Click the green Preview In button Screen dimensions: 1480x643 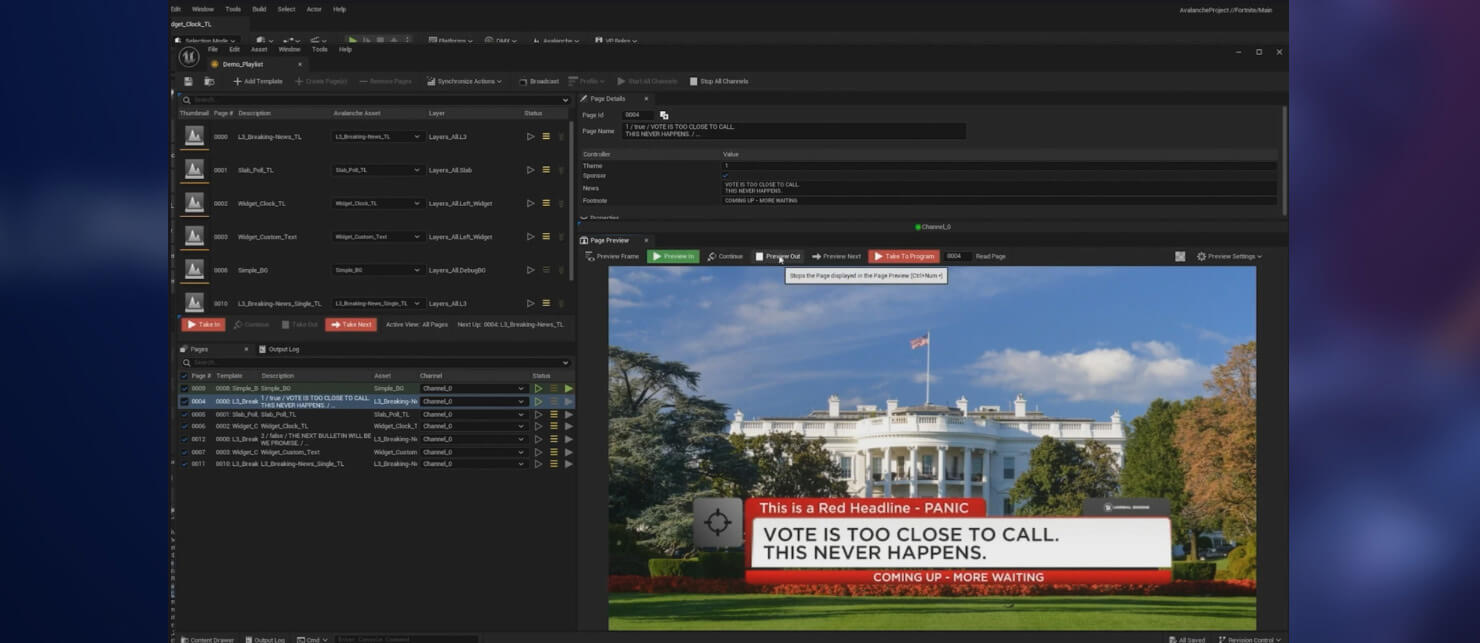click(x=673, y=256)
